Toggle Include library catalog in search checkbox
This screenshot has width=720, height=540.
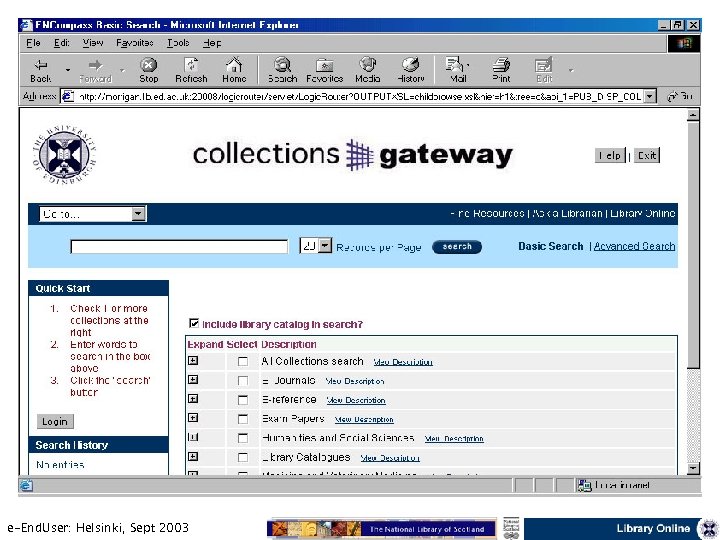click(x=194, y=323)
